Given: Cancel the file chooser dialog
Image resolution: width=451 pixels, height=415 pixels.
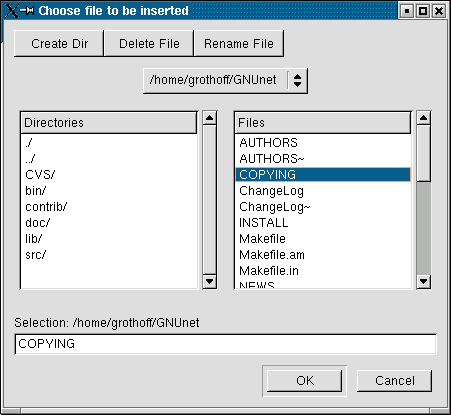Looking at the screenshot, I should click(395, 381).
